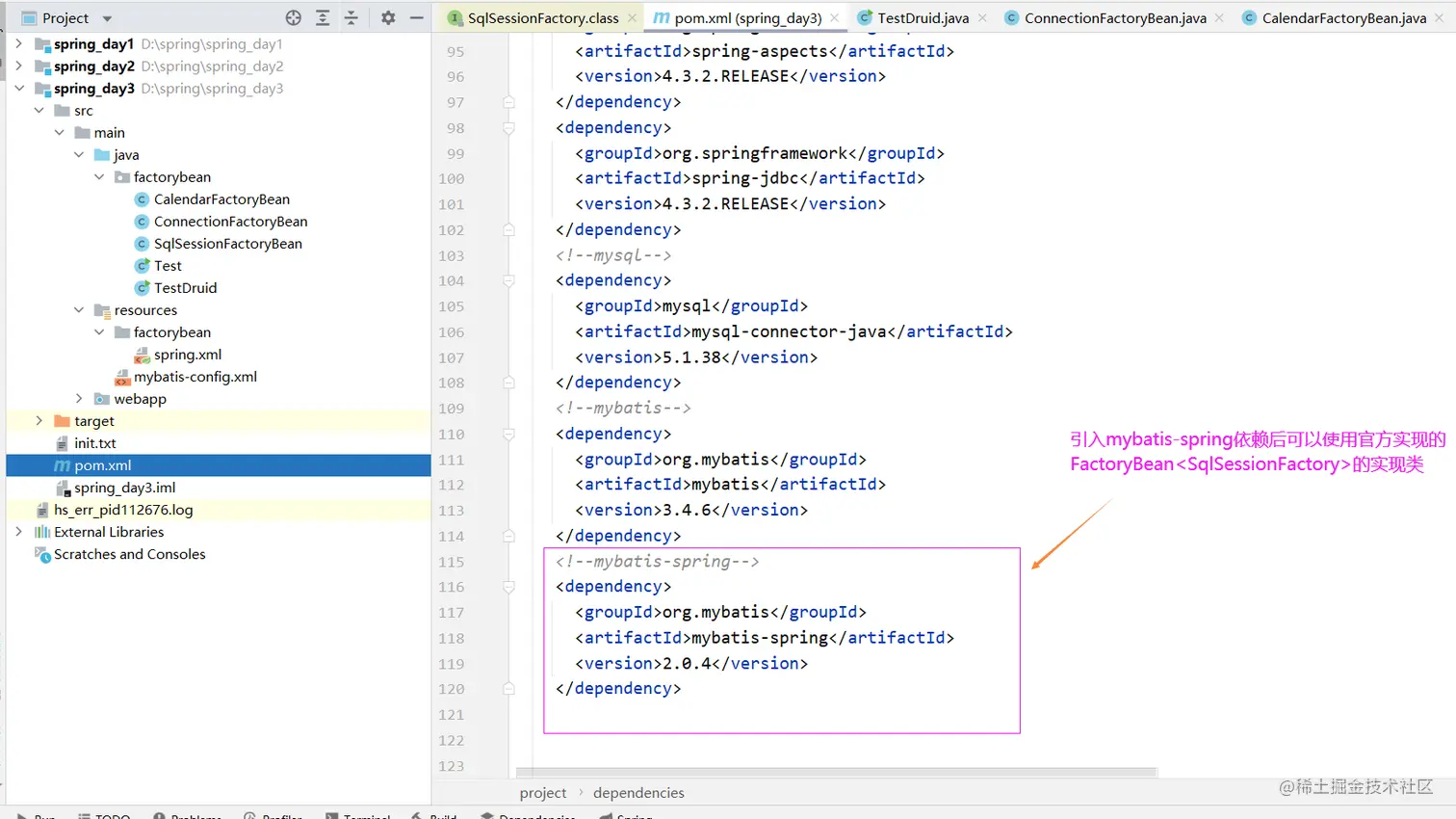Click the mysql-connector-java artifactId line
The width and height of the screenshot is (1456, 819).
point(793,331)
